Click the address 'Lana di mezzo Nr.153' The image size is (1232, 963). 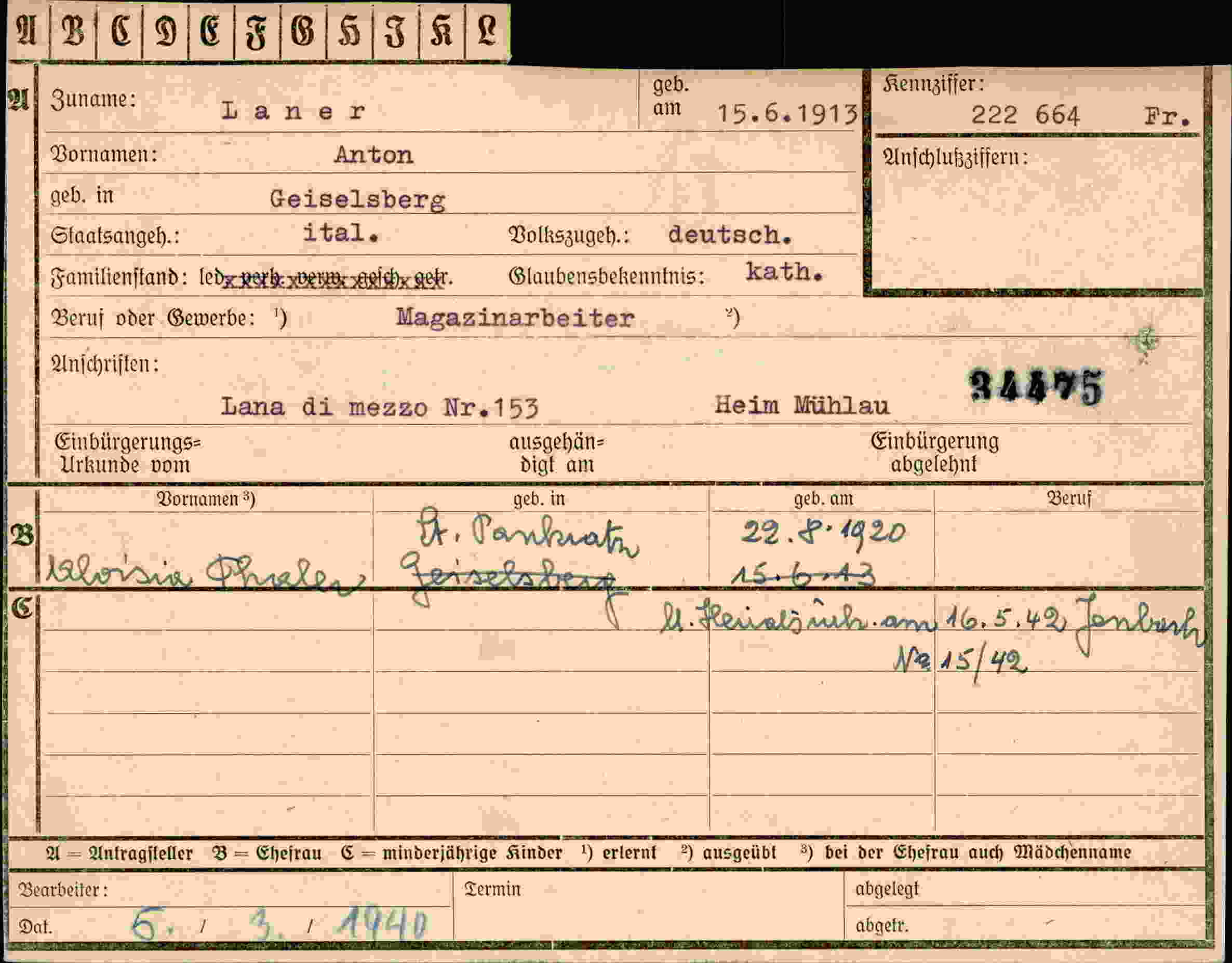pyautogui.click(x=379, y=406)
